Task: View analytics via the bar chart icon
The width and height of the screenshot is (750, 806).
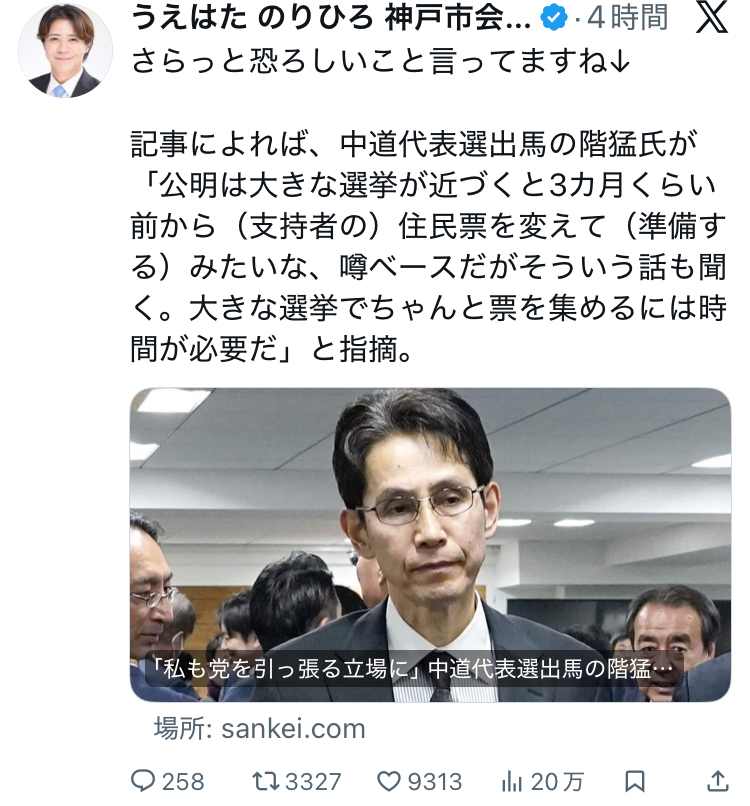Action: point(511,781)
